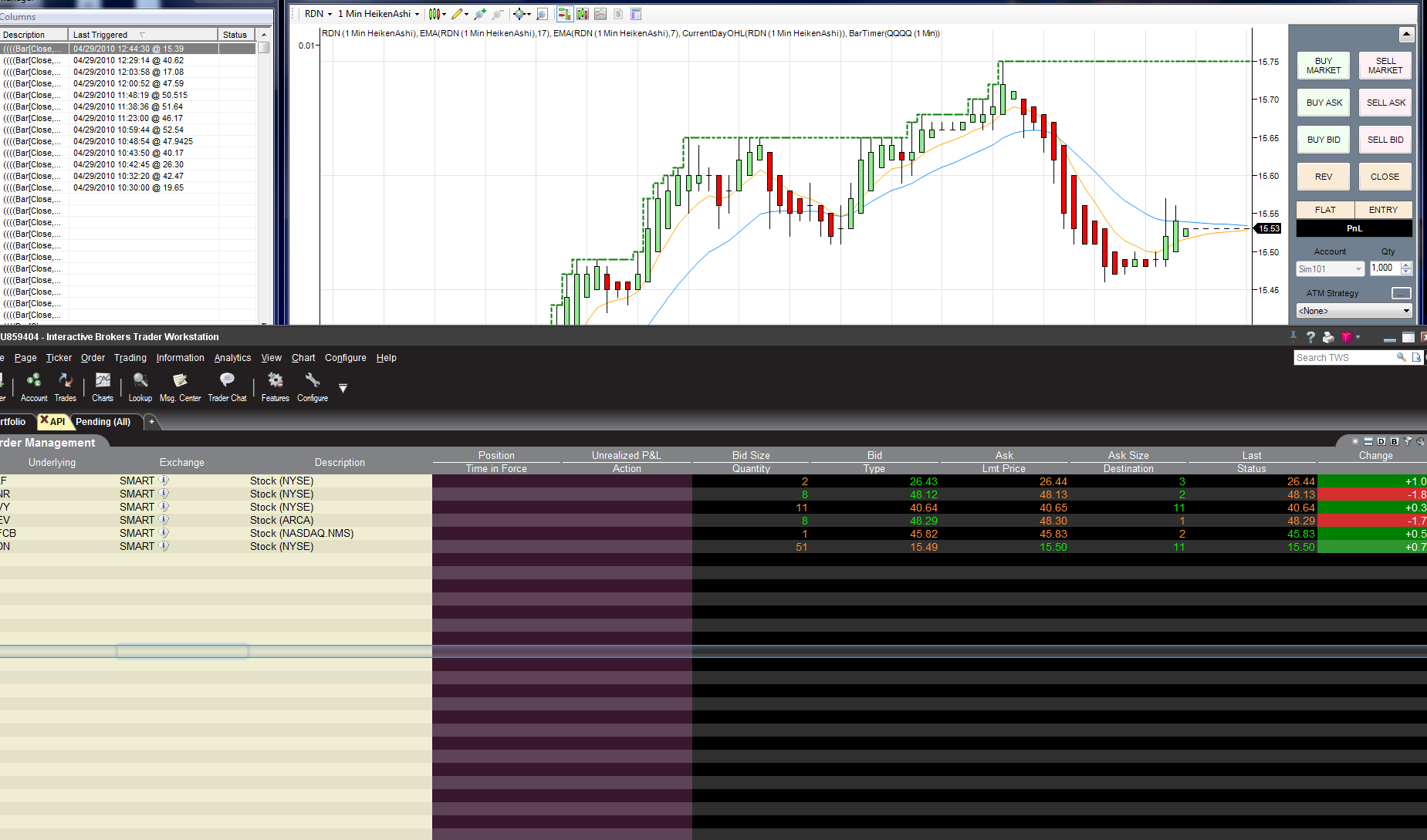Click the zoom out magnifier with minus
1427x840 pixels.
(x=498, y=14)
